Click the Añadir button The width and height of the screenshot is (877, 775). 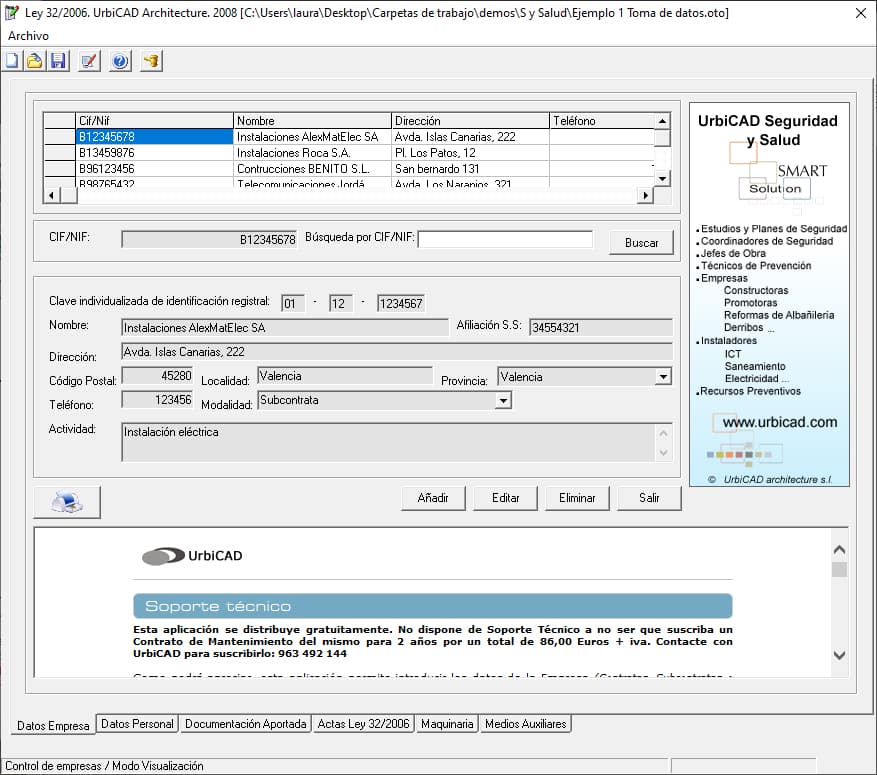[433, 498]
